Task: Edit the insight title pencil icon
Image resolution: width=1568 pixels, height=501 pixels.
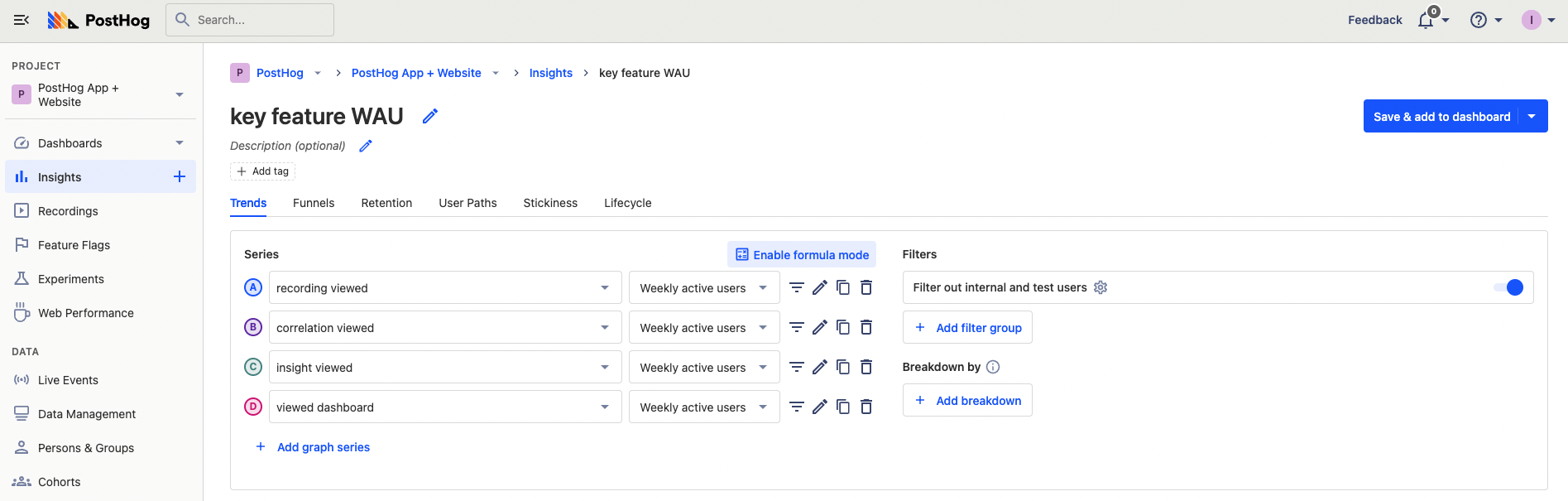Action: (x=429, y=117)
